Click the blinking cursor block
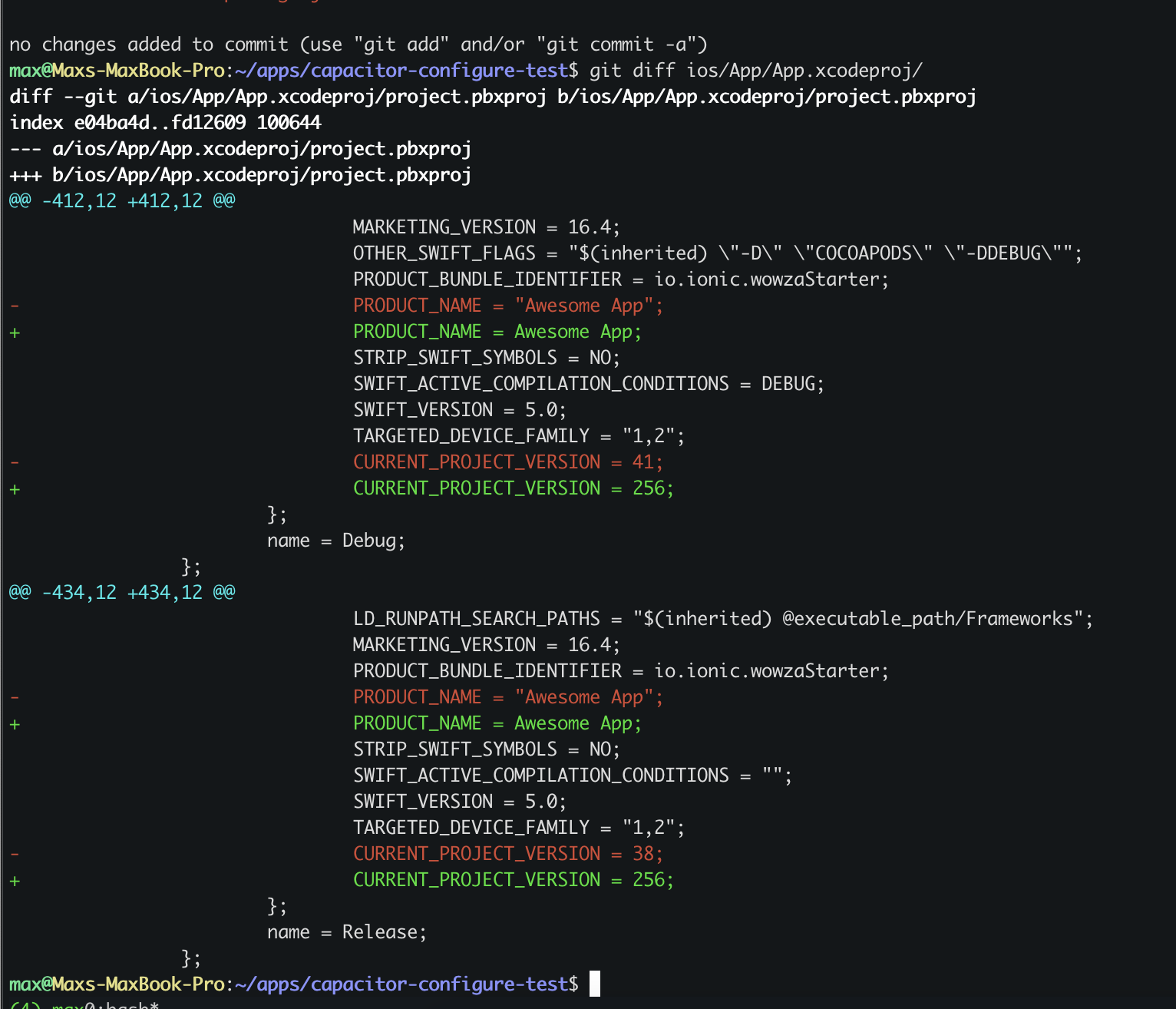Screen dimensions: 1176x1009 point(595,984)
